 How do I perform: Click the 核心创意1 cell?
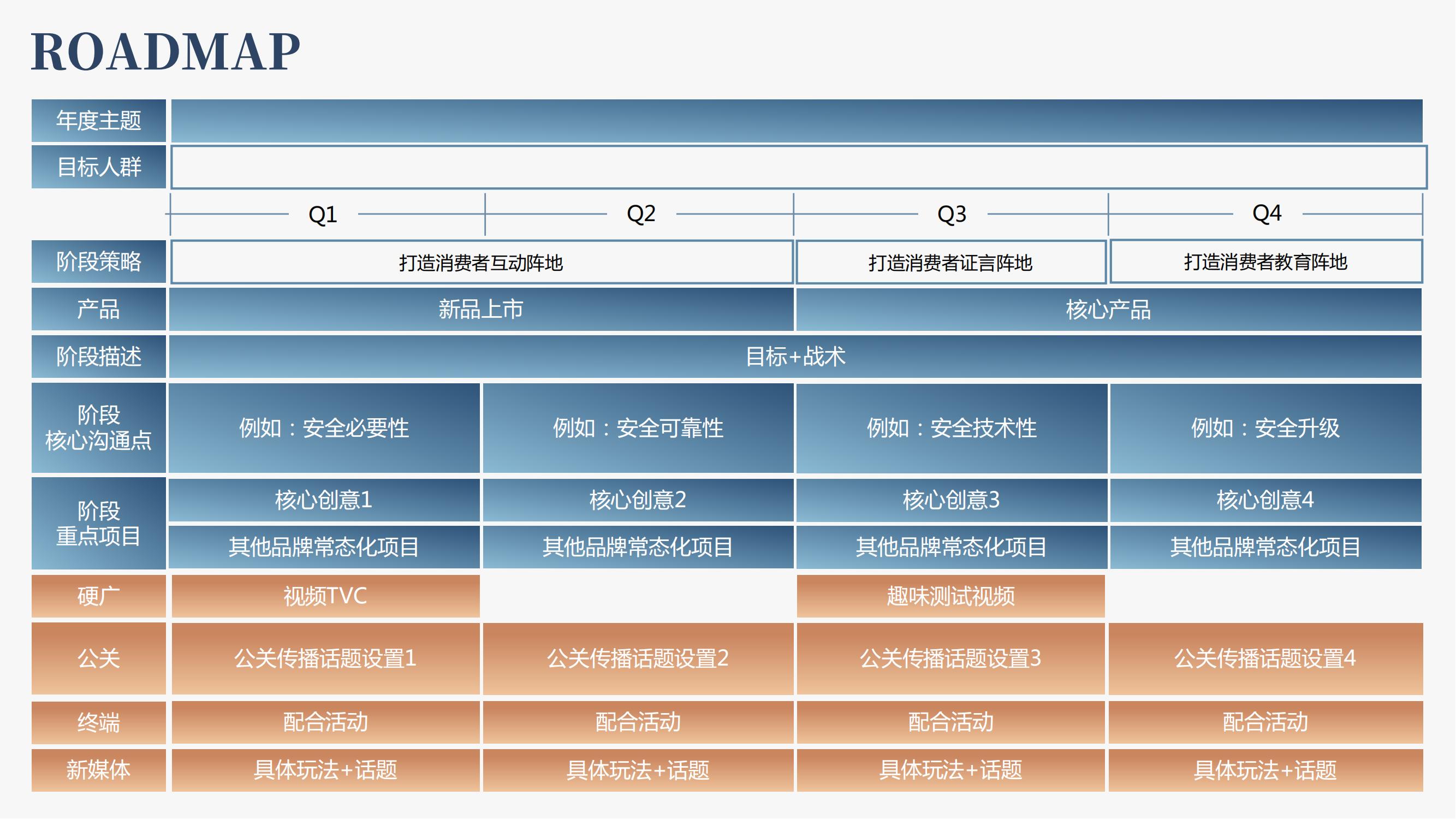[324, 500]
